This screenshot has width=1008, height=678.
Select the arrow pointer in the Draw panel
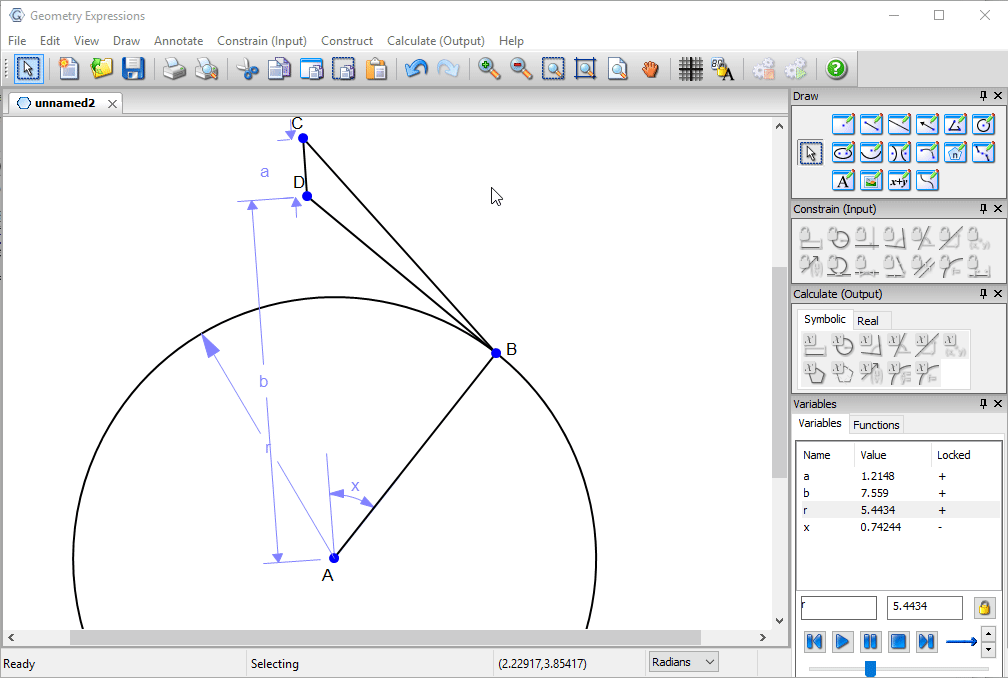click(810, 153)
